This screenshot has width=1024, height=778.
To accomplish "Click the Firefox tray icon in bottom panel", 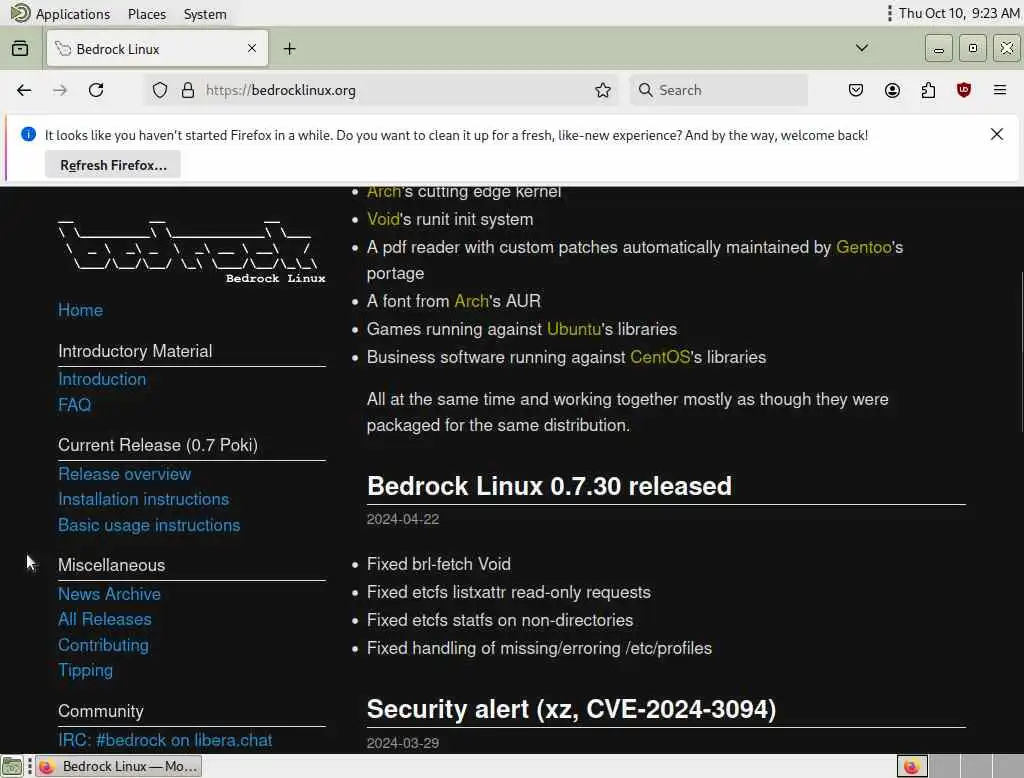I will 912,766.
